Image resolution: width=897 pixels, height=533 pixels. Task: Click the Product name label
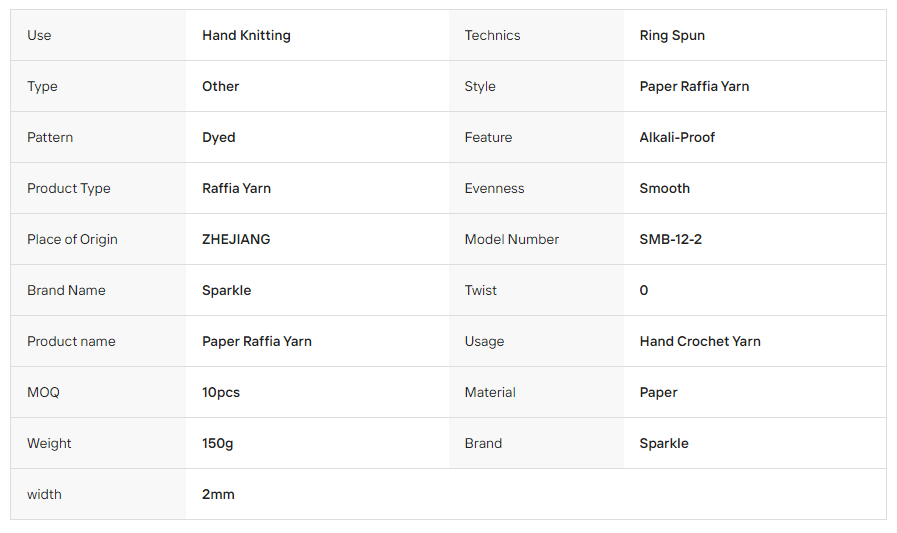click(71, 341)
